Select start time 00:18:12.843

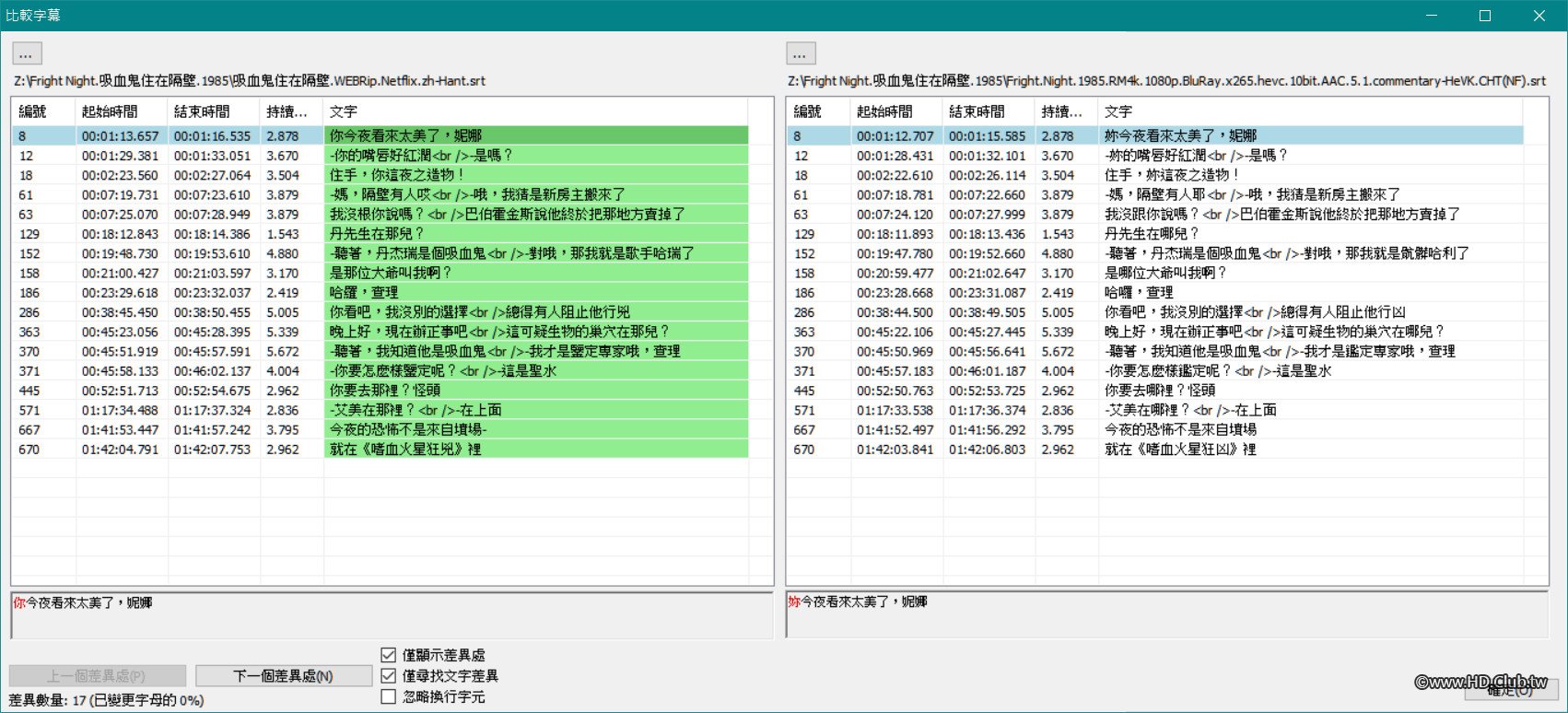[x=120, y=234]
